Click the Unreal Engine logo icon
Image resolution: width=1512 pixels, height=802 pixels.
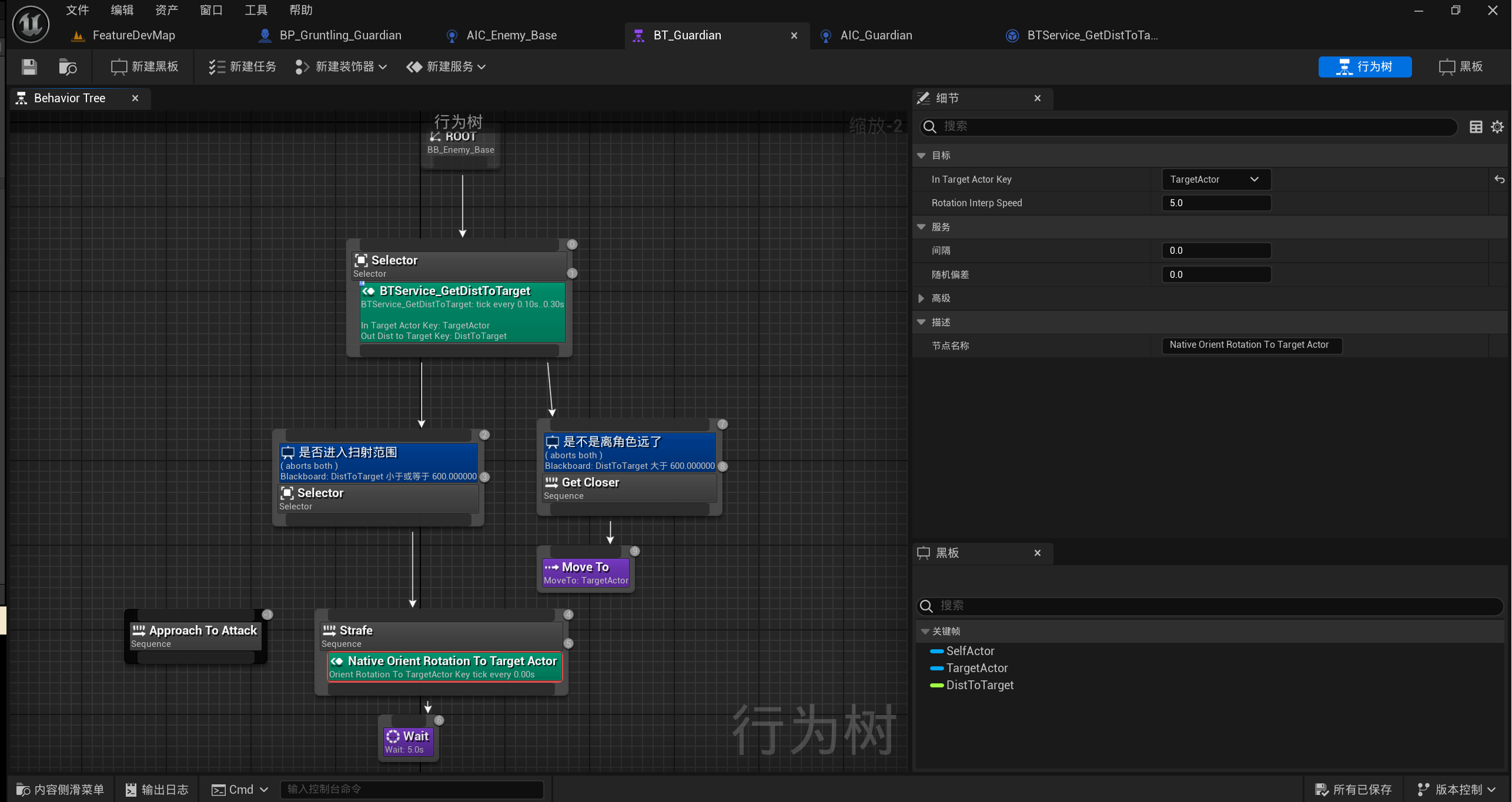(31, 25)
